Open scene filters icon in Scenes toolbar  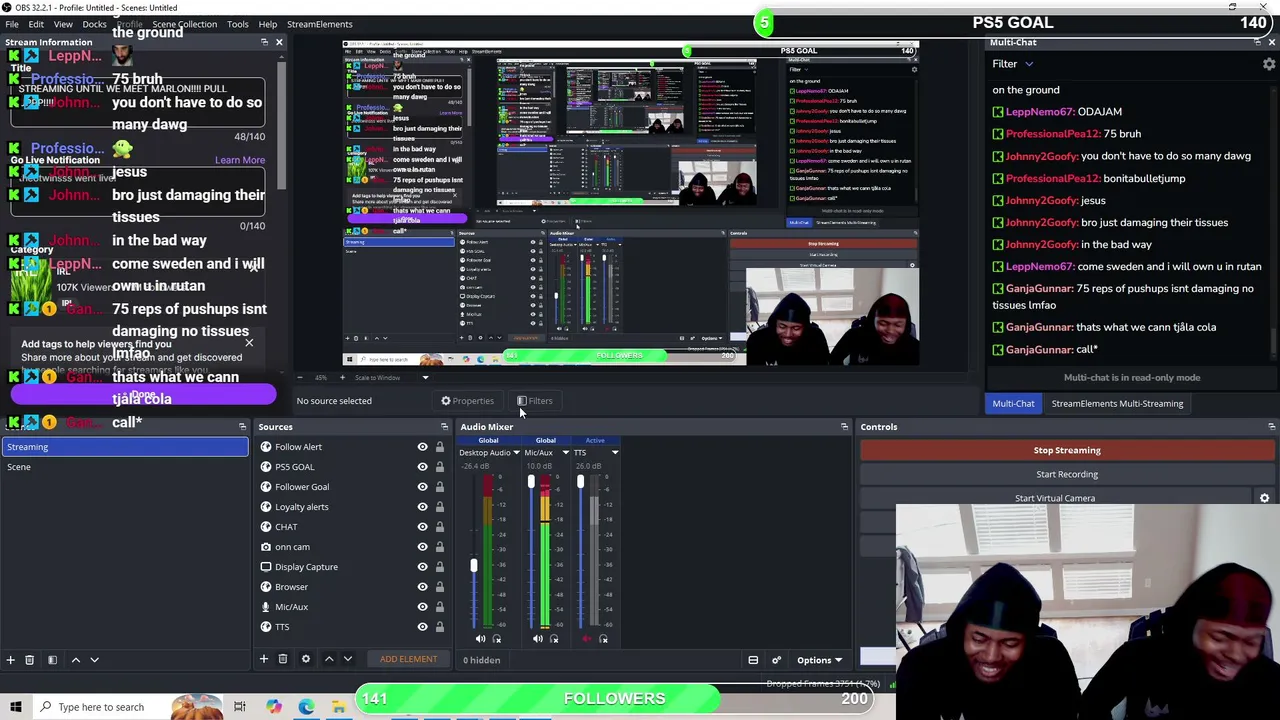click(52, 660)
